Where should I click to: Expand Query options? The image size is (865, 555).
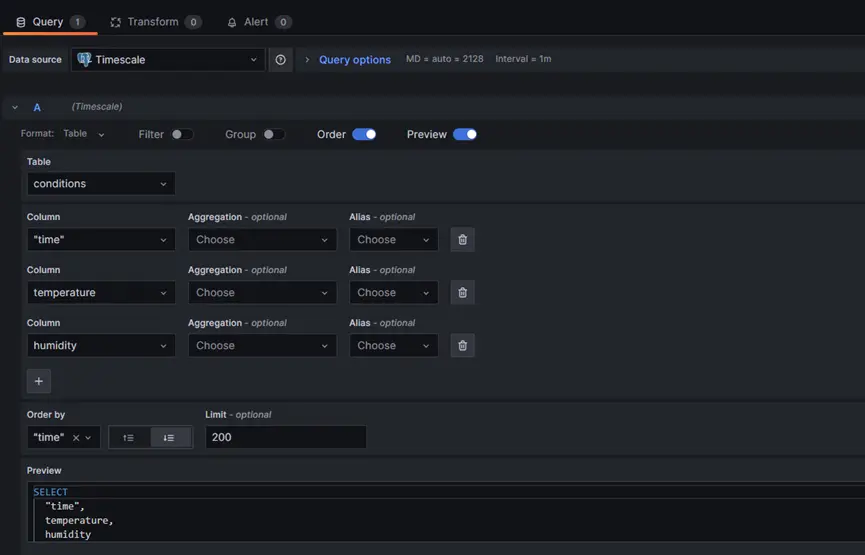(354, 60)
